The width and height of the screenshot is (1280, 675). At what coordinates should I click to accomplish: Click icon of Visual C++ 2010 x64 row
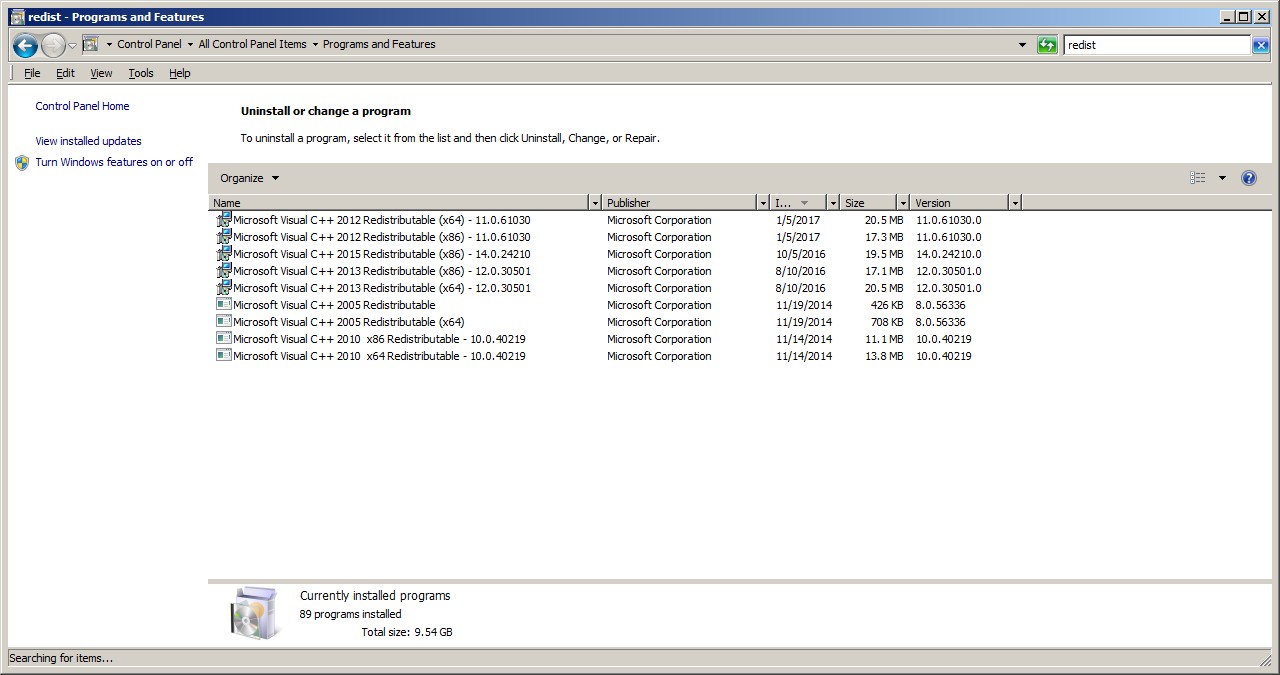coord(224,356)
